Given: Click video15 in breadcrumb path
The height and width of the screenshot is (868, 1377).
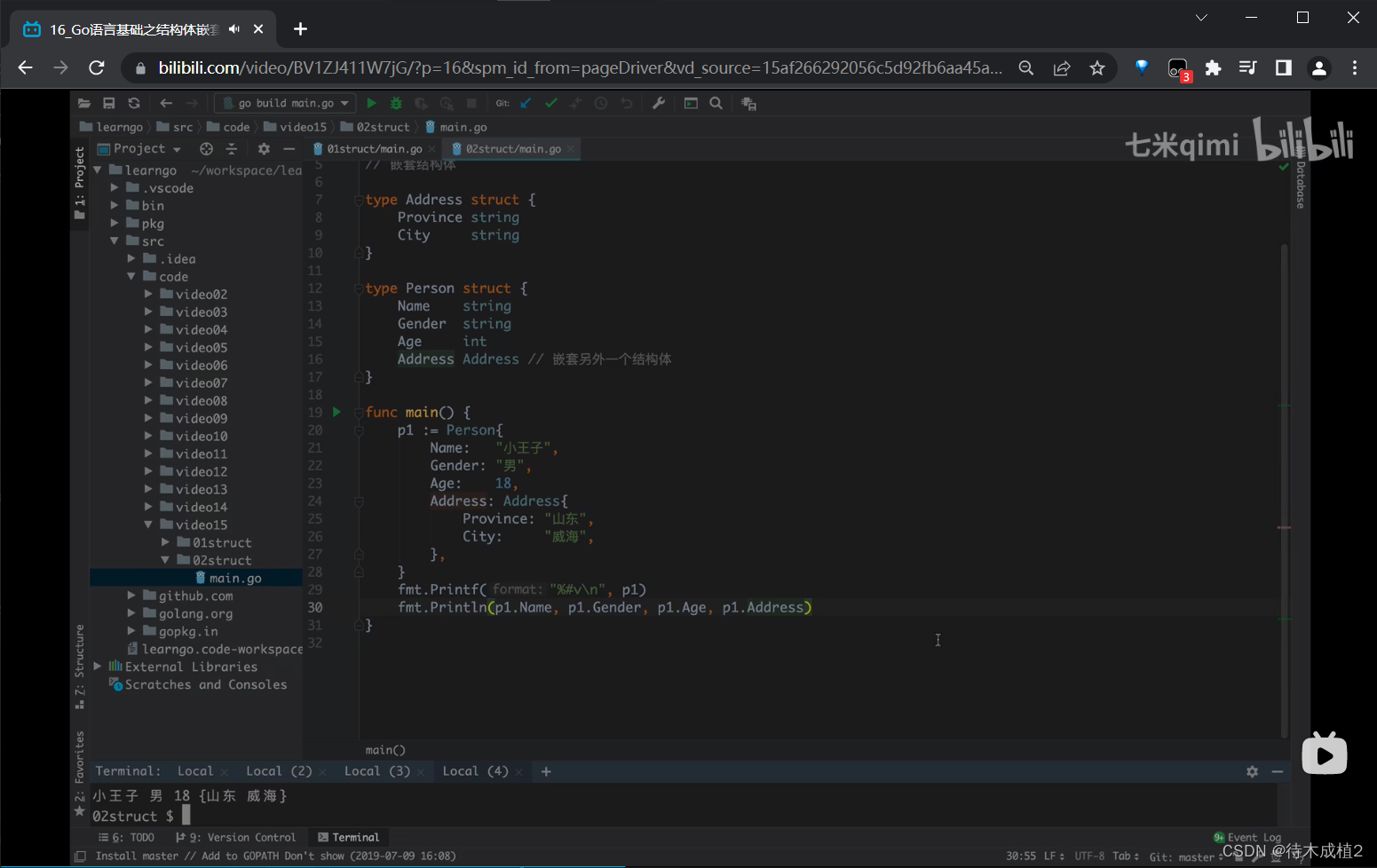Looking at the screenshot, I should pyautogui.click(x=296, y=127).
